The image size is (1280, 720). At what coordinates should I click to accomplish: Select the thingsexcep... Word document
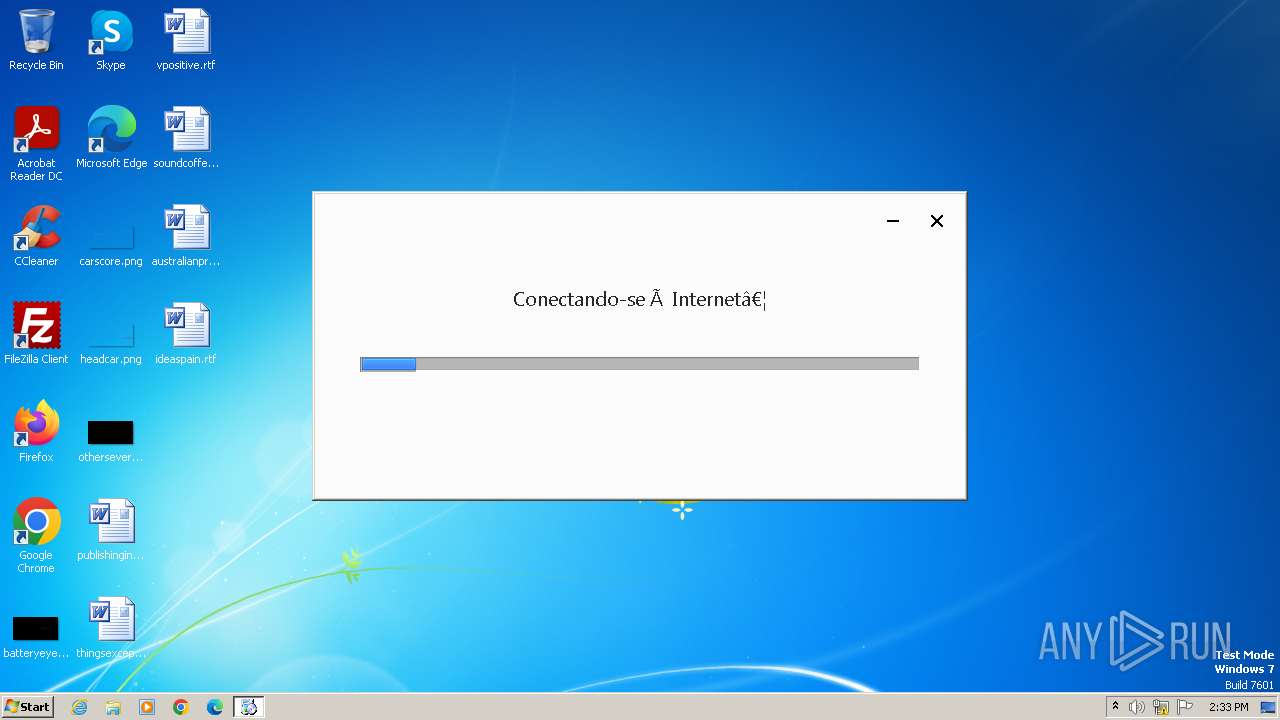point(111,628)
